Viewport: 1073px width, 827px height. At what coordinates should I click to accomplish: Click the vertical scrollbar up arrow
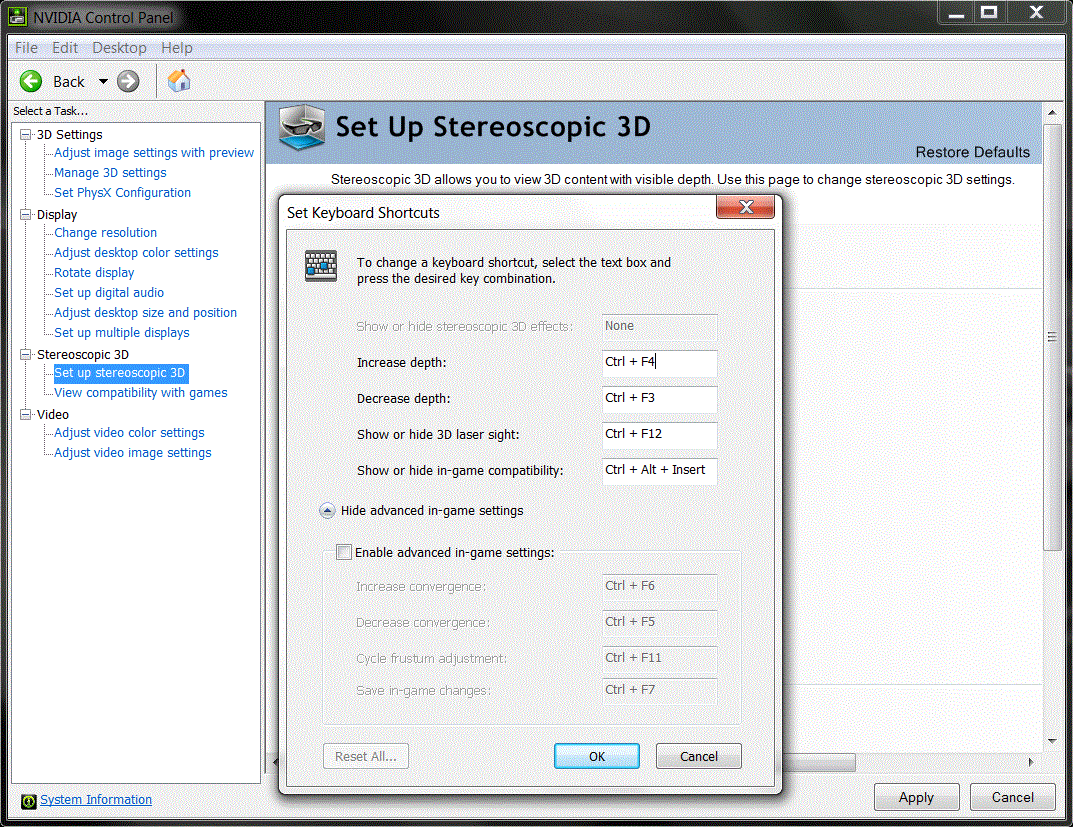tap(1052, 112)
